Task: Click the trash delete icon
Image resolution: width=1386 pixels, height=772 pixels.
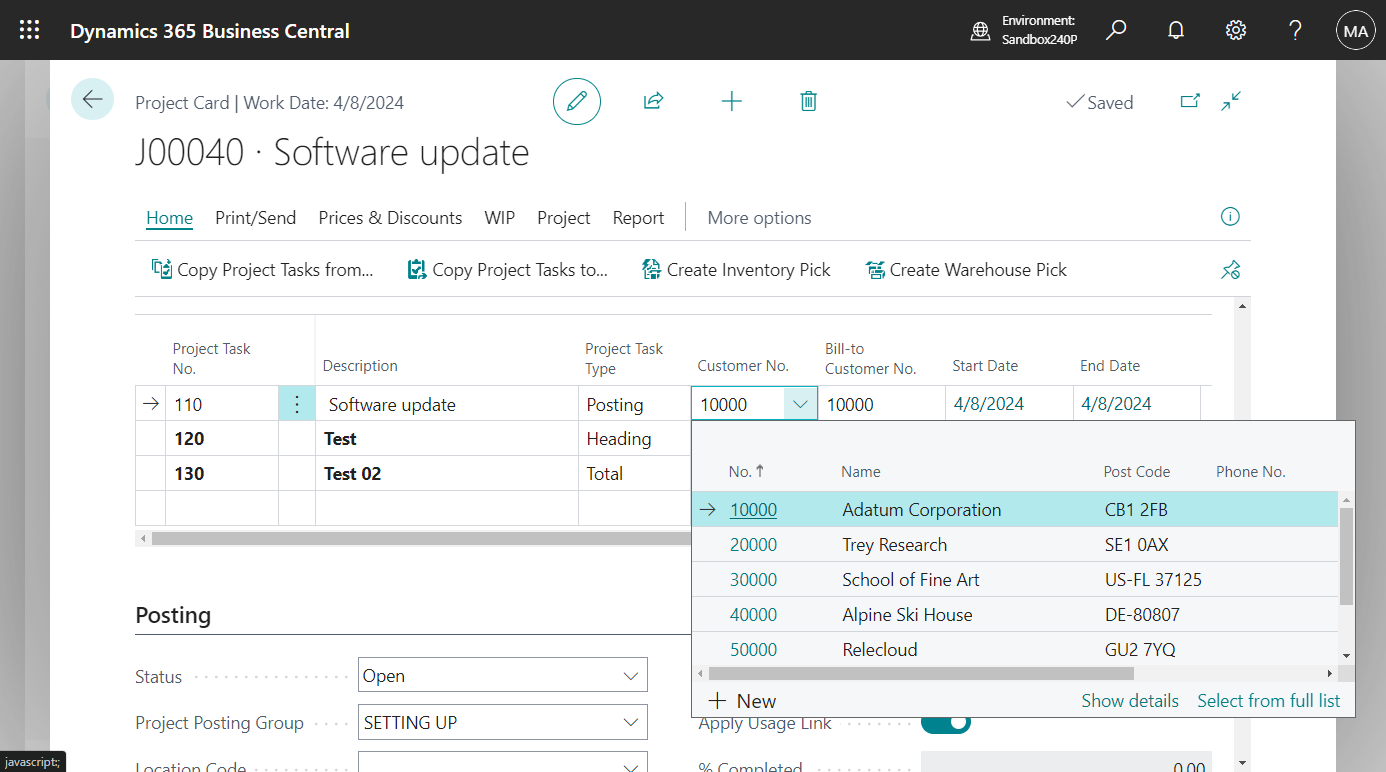Action: point(809,101)
